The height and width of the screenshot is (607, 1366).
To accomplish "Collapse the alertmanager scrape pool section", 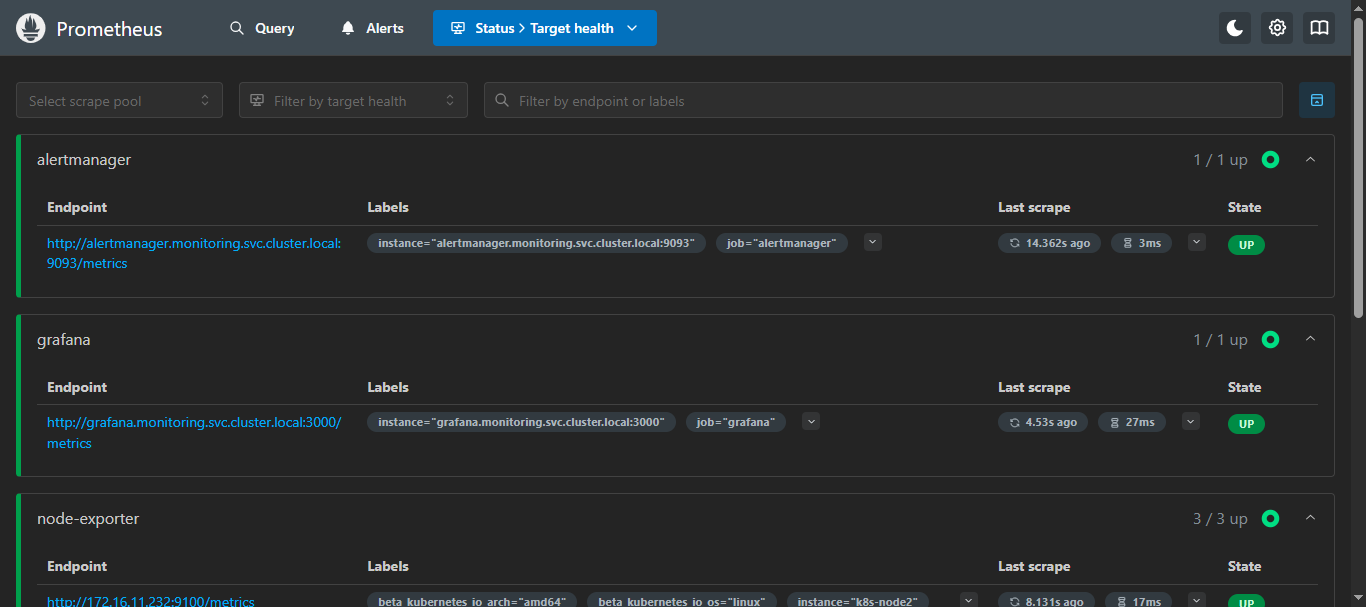I will tap(1311, 160).
